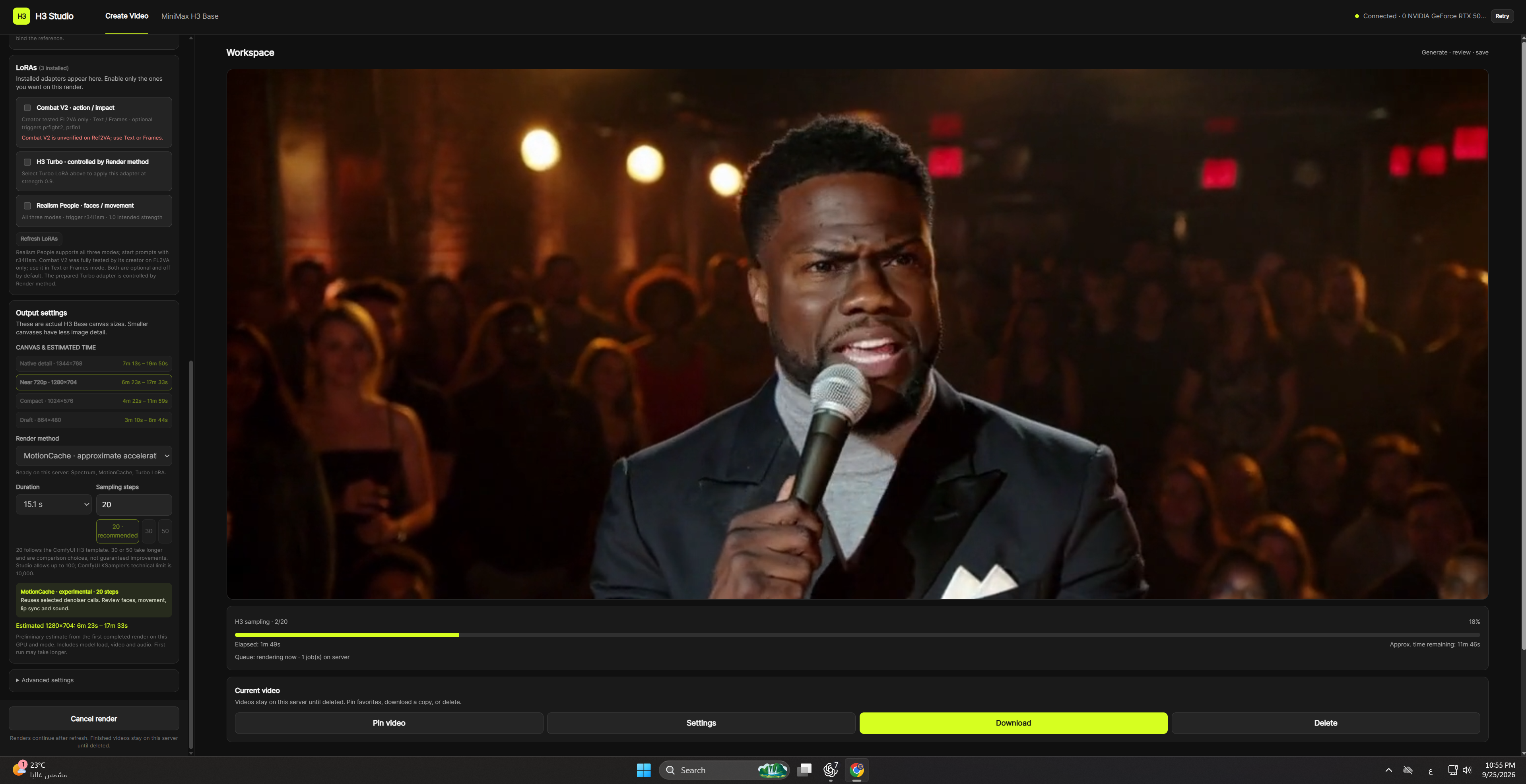Image resolution: width=1526 pixels, height=784 pixels.
Task: Click Retry next to connection status
Action: tap(1502, 16)
